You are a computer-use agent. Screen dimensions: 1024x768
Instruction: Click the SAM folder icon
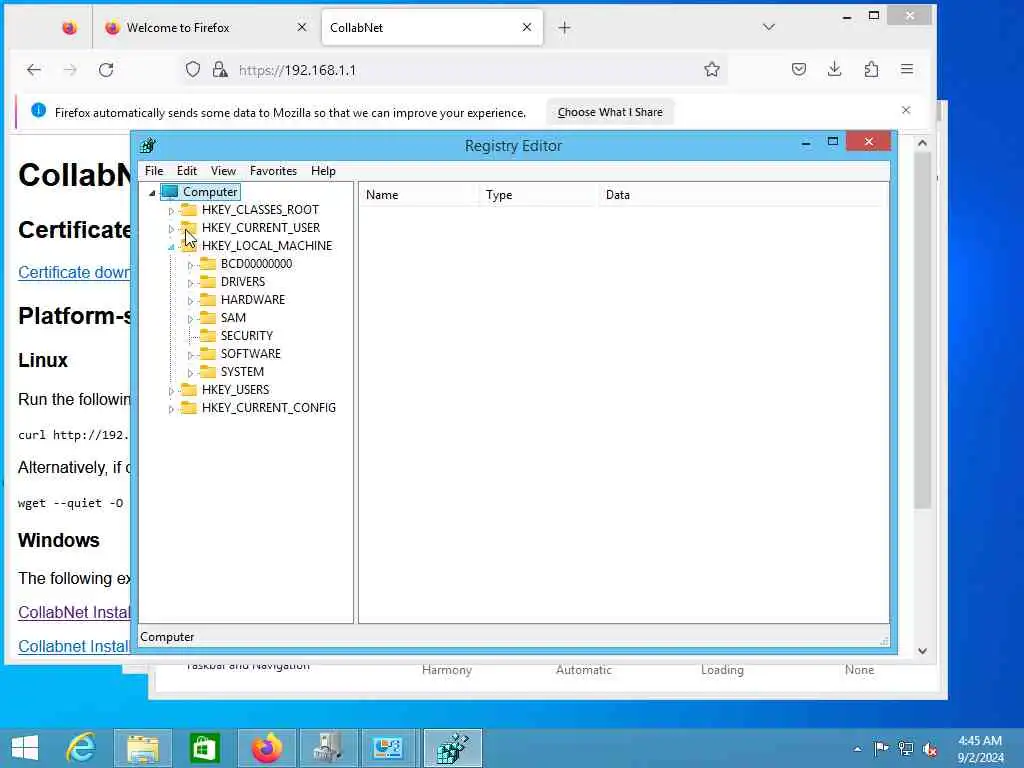click(208, 317)
